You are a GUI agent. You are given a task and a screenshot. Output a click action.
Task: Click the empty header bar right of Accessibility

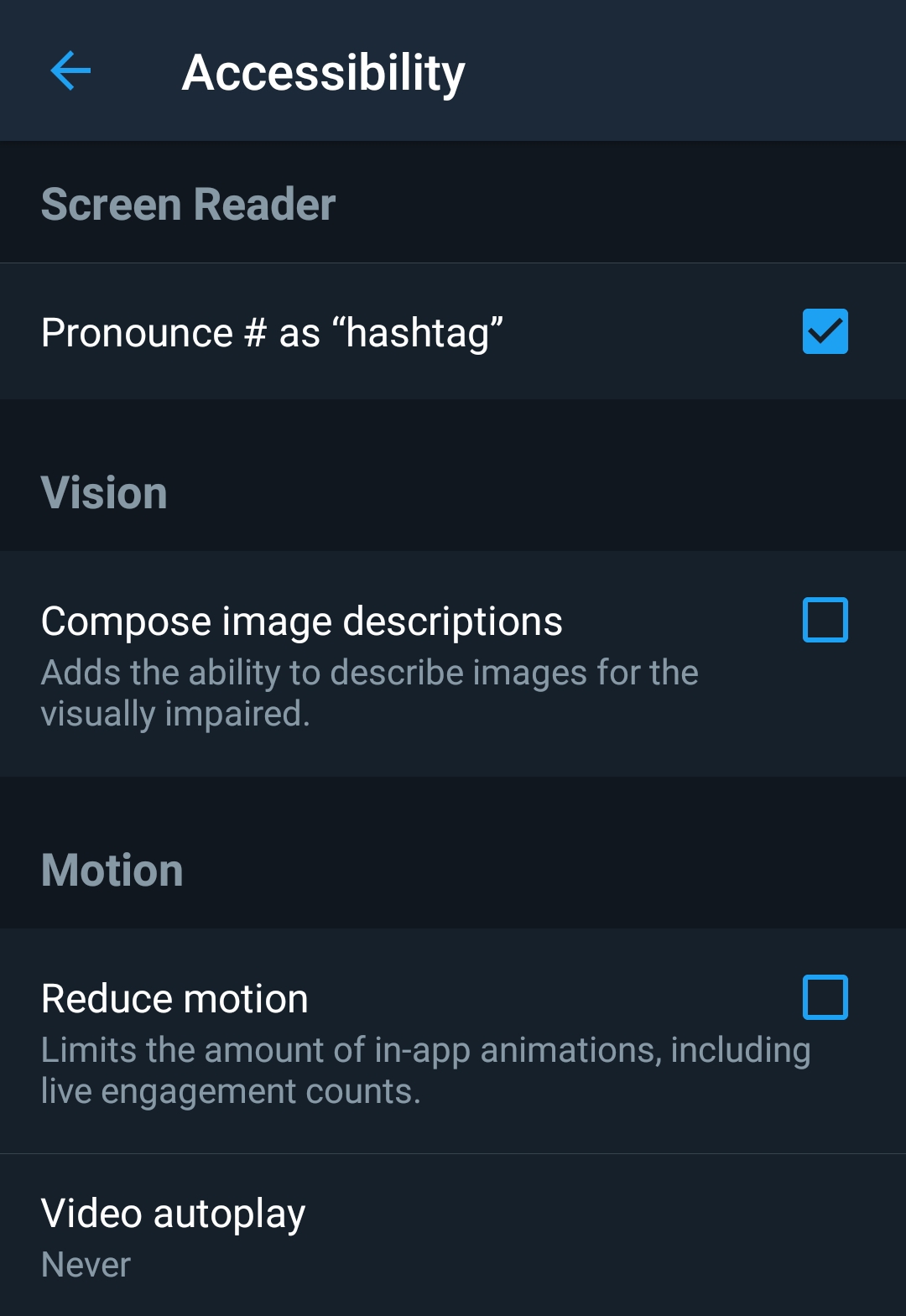coord(688,71)
